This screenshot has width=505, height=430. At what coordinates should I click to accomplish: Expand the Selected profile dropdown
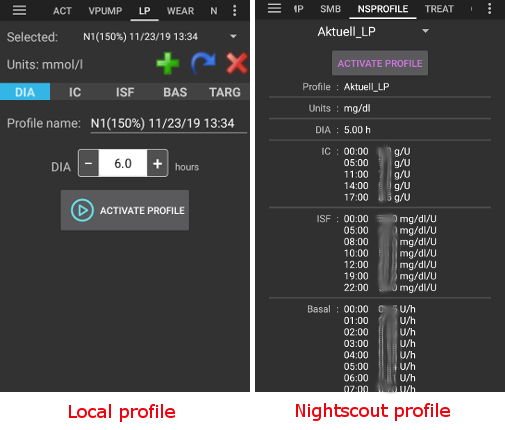tap(233, 36)
